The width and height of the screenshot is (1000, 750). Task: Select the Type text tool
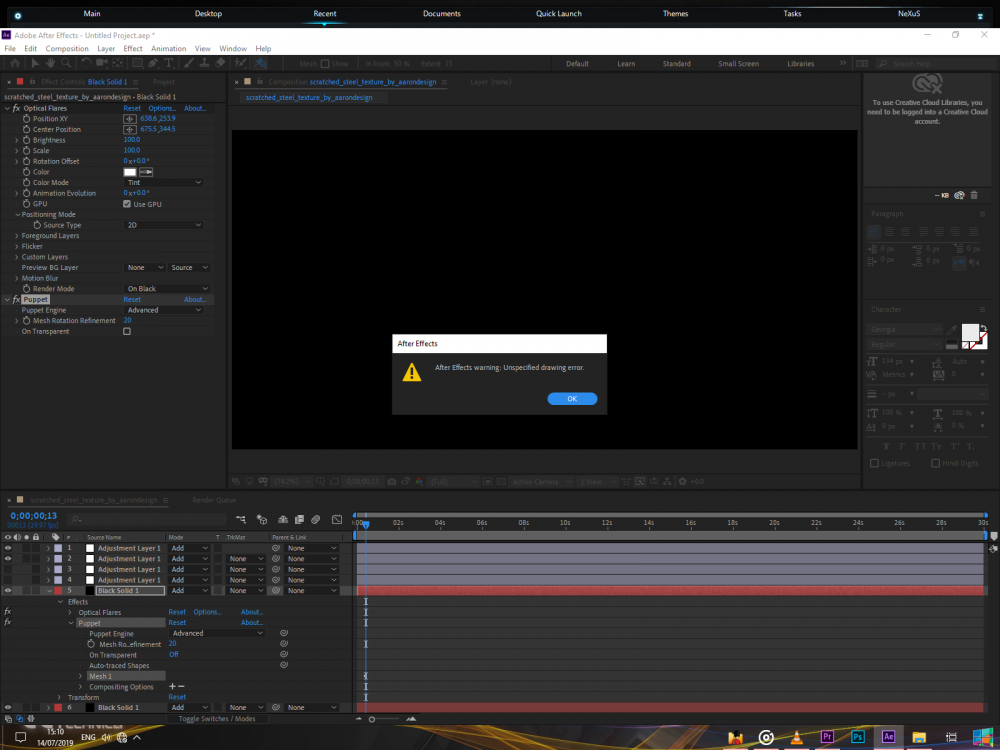point(169,63)
